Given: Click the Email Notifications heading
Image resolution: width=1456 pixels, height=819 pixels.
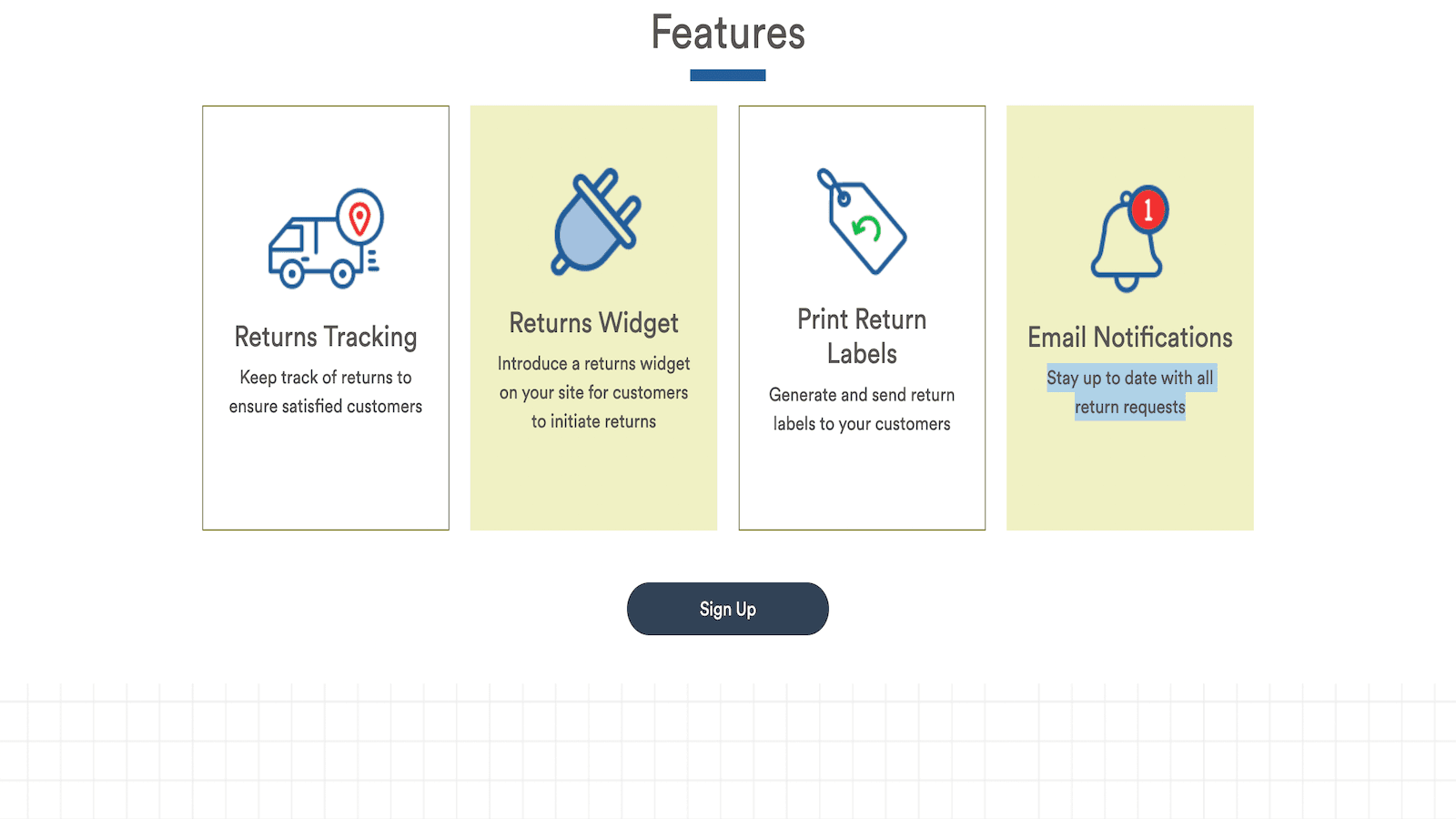Looking at the screenshot, I should 1129,337.
